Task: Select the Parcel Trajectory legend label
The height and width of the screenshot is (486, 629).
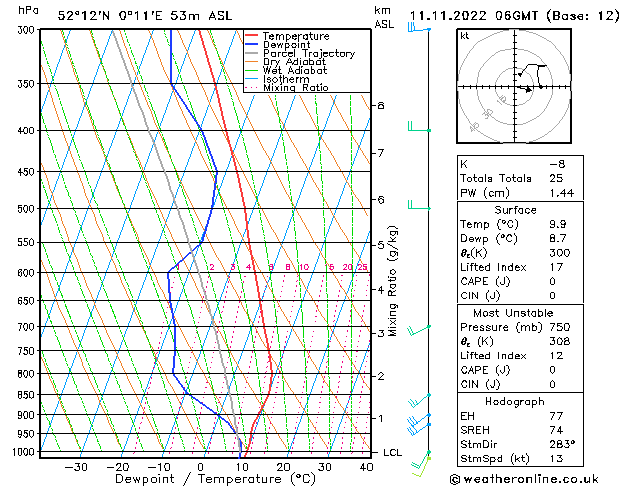Action: click(309, 53)
